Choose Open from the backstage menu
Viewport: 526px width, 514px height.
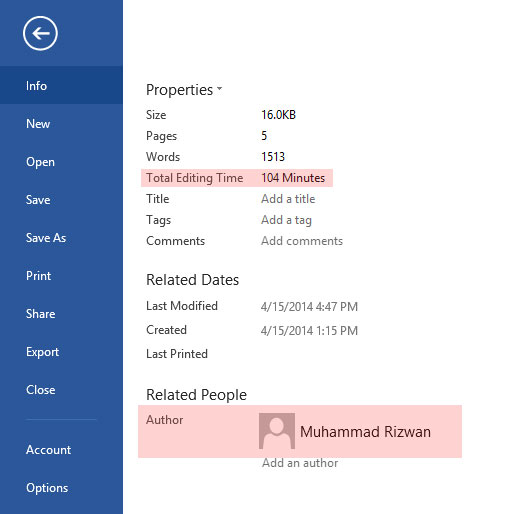pyautogui.click(x=61, y=162)
